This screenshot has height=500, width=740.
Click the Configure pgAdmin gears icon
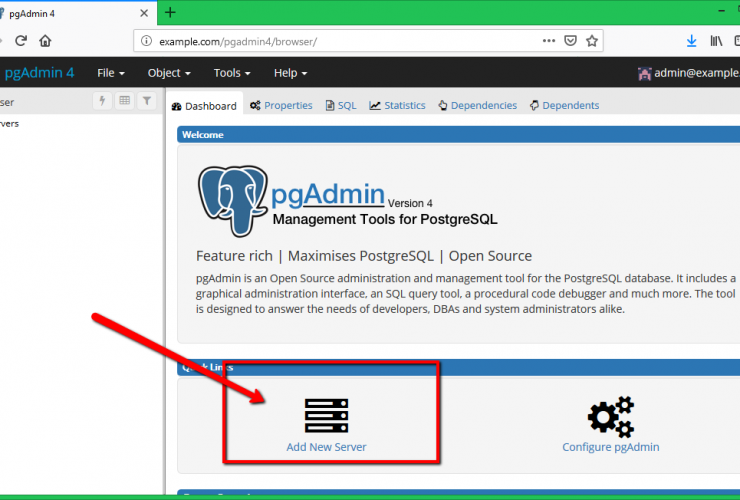(x=610, y=415)
